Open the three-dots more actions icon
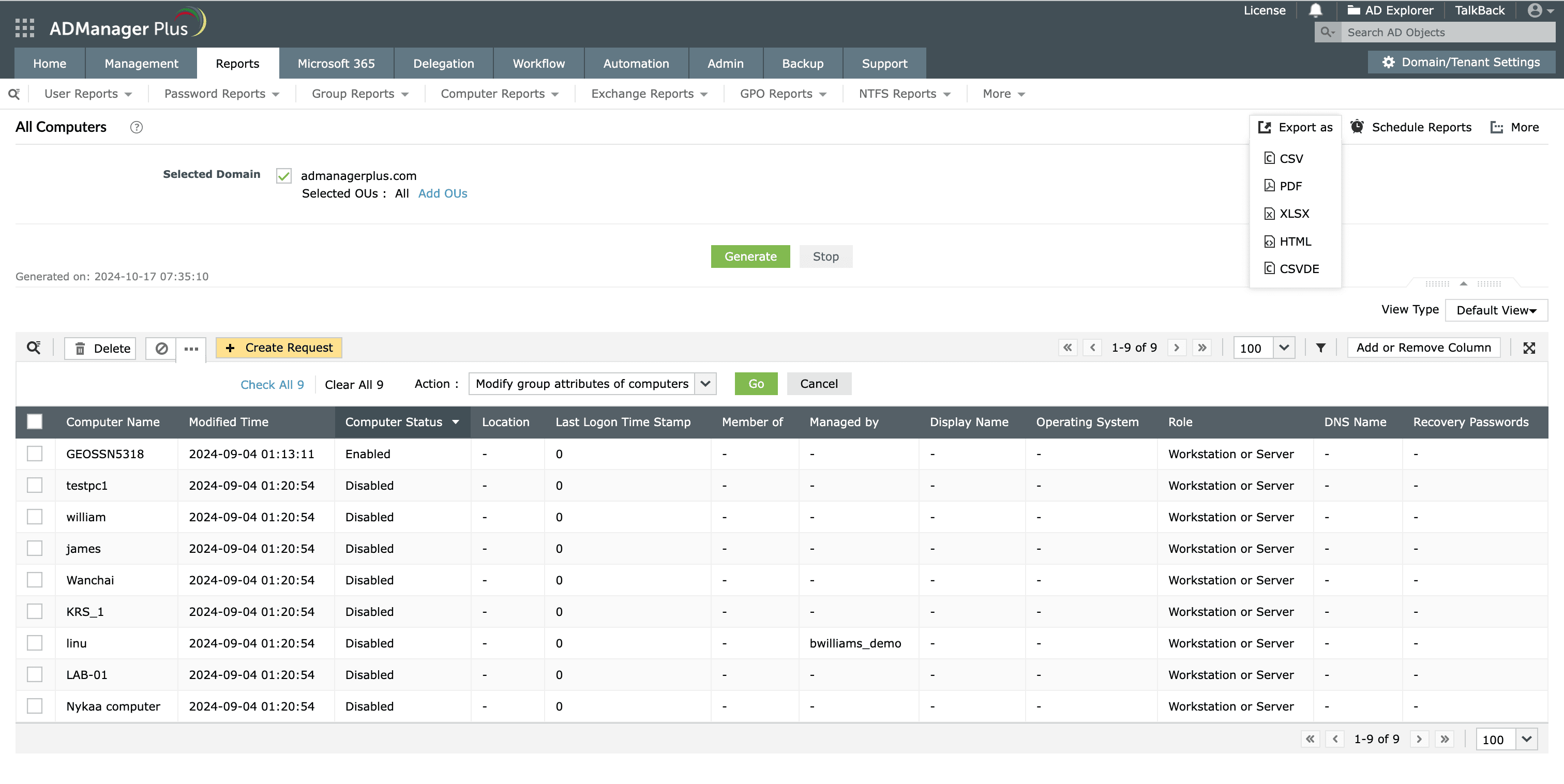 point(191,349)
